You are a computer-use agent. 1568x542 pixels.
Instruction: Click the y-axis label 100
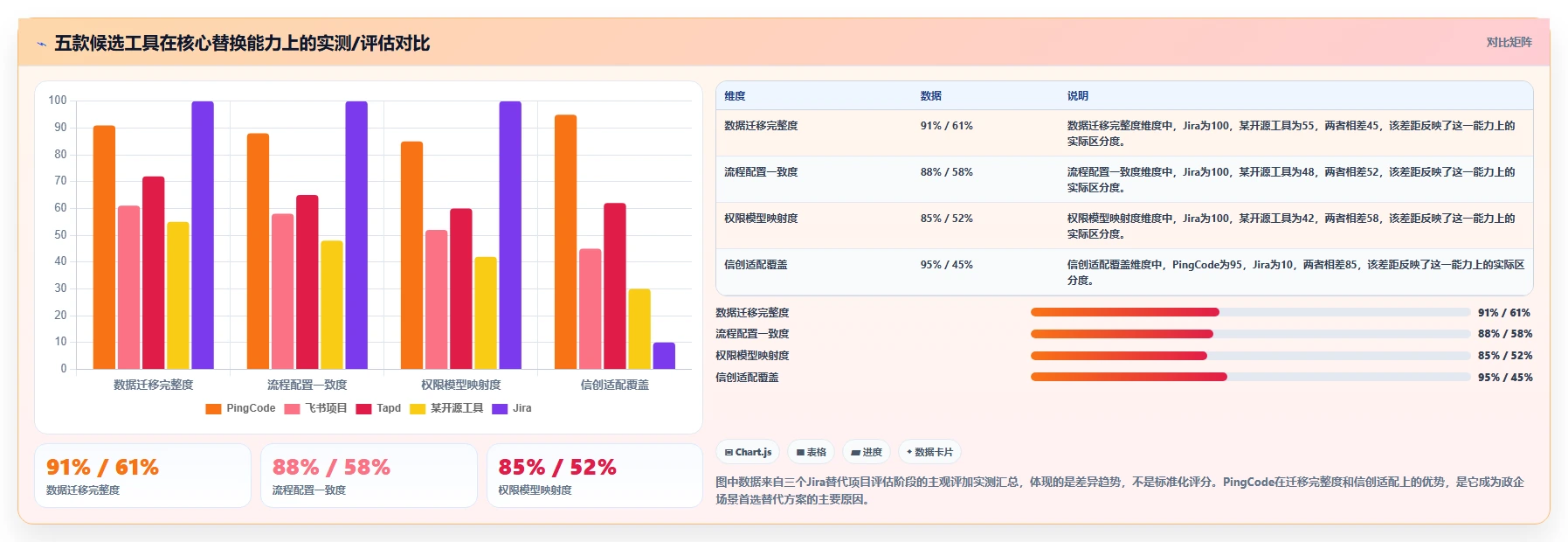[x=58, y=101]
